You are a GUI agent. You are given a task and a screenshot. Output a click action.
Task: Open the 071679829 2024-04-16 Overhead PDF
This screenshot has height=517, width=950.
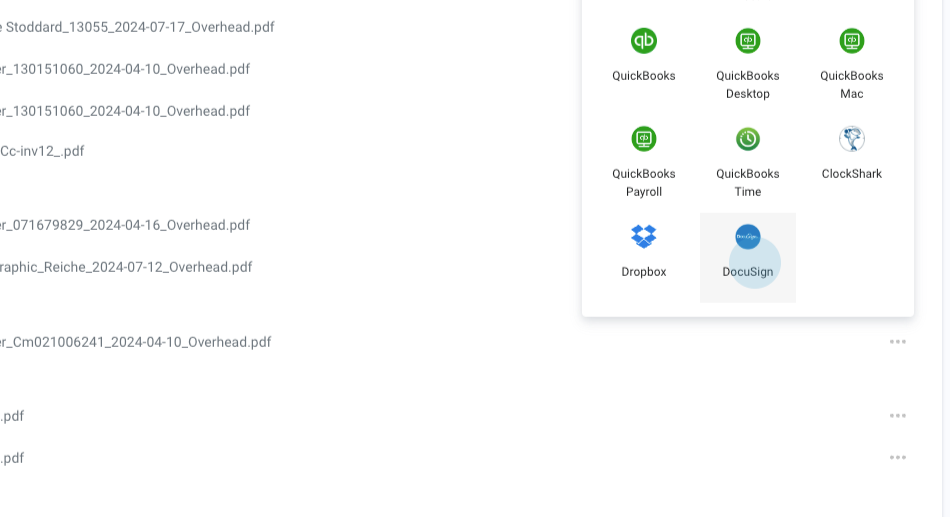pos(125,225)
